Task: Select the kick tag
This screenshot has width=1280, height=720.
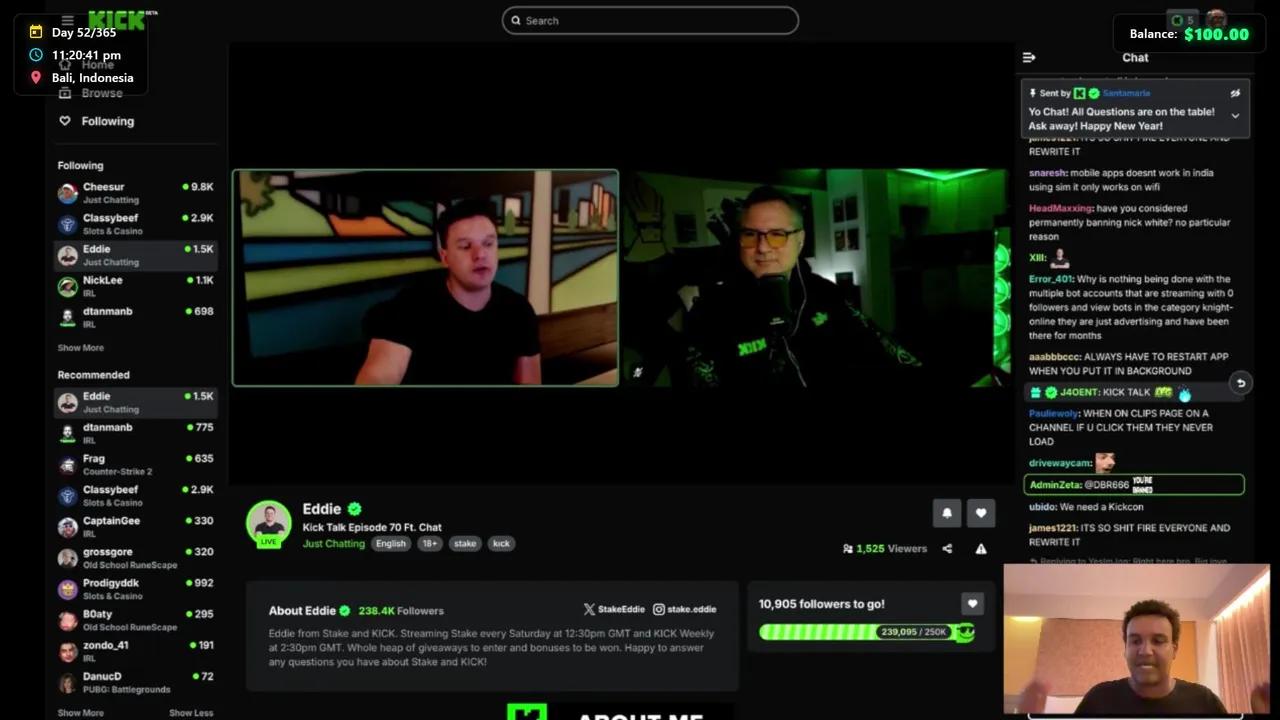Action: point(501,544)
